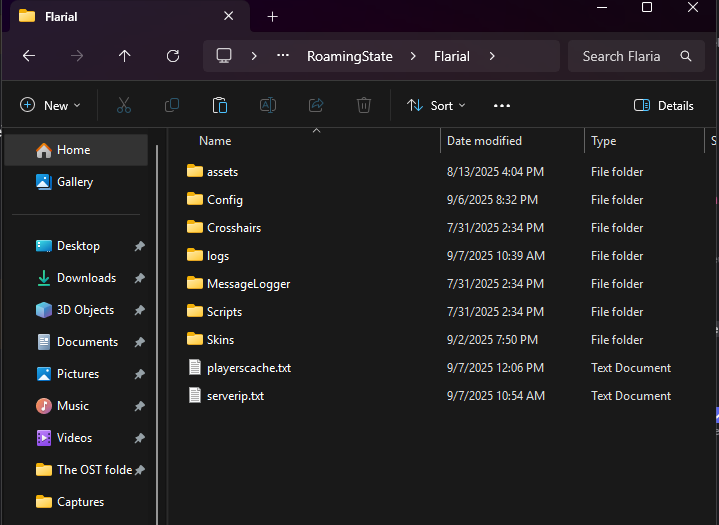Image resolution: width=719 pixels, height=525 pixels.
Task: Toggle the Details pane button
Action: (664, 105)
